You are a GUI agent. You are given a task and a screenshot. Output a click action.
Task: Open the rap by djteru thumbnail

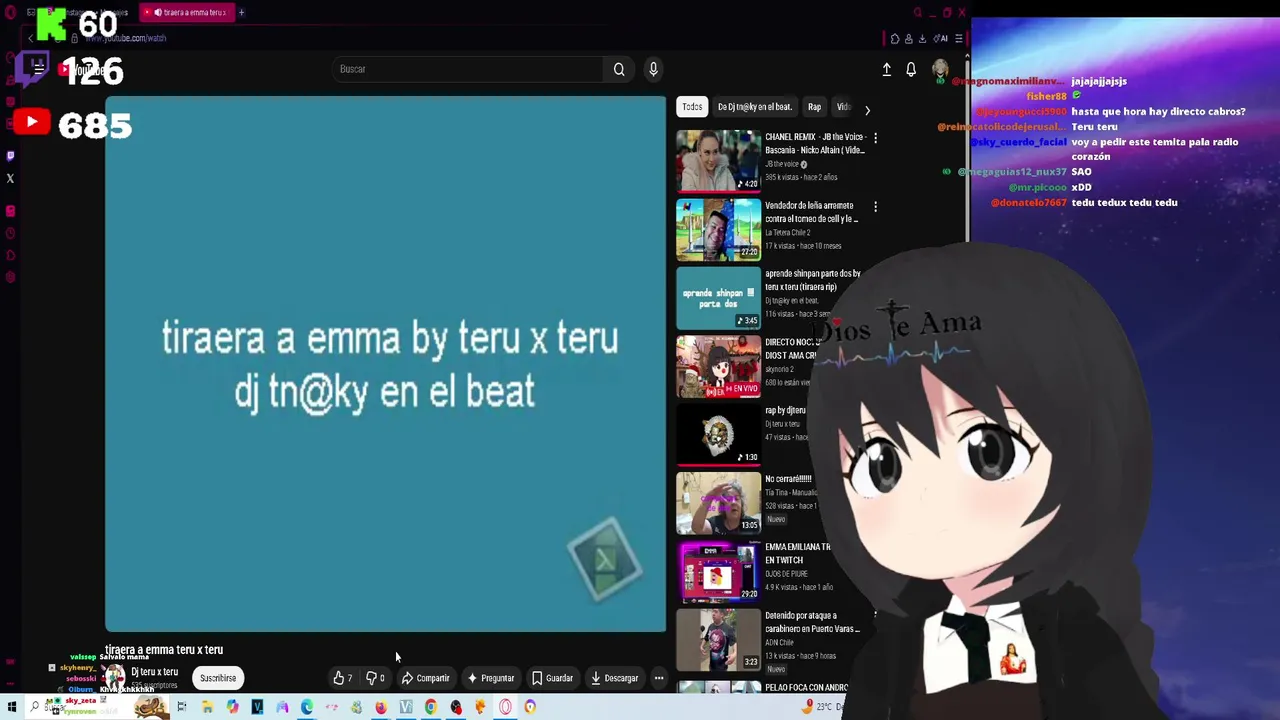coord(718,435)
